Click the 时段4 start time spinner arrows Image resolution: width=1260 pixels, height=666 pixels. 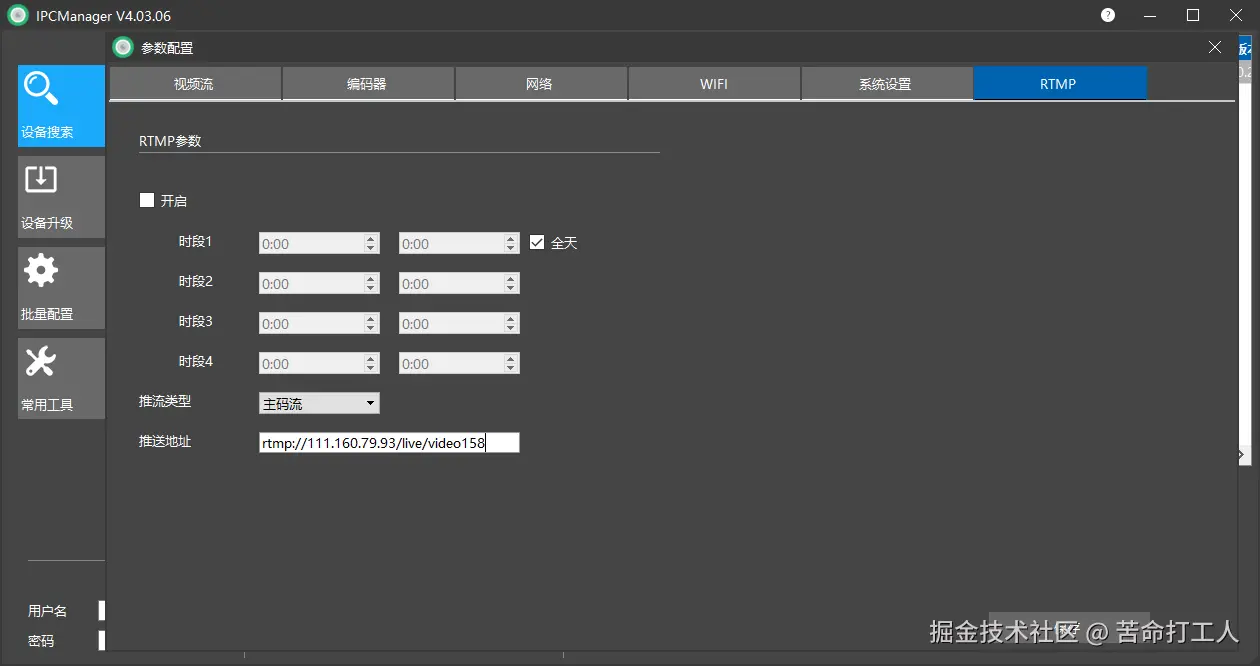371,363
